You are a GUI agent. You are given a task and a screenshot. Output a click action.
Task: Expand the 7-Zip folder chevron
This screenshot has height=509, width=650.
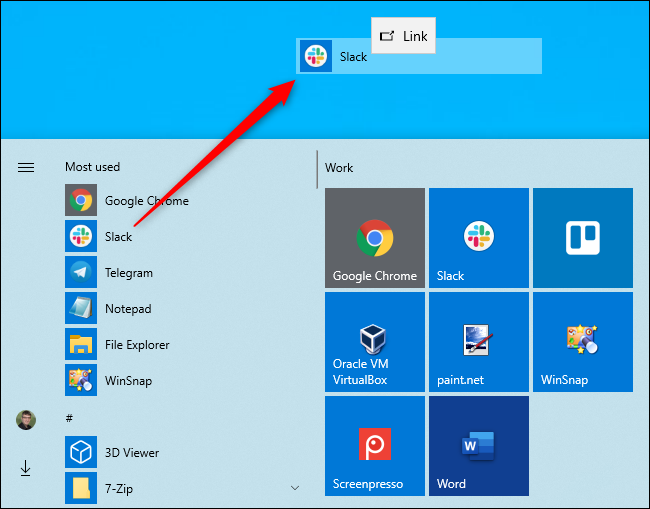click(x=294, y=488)
